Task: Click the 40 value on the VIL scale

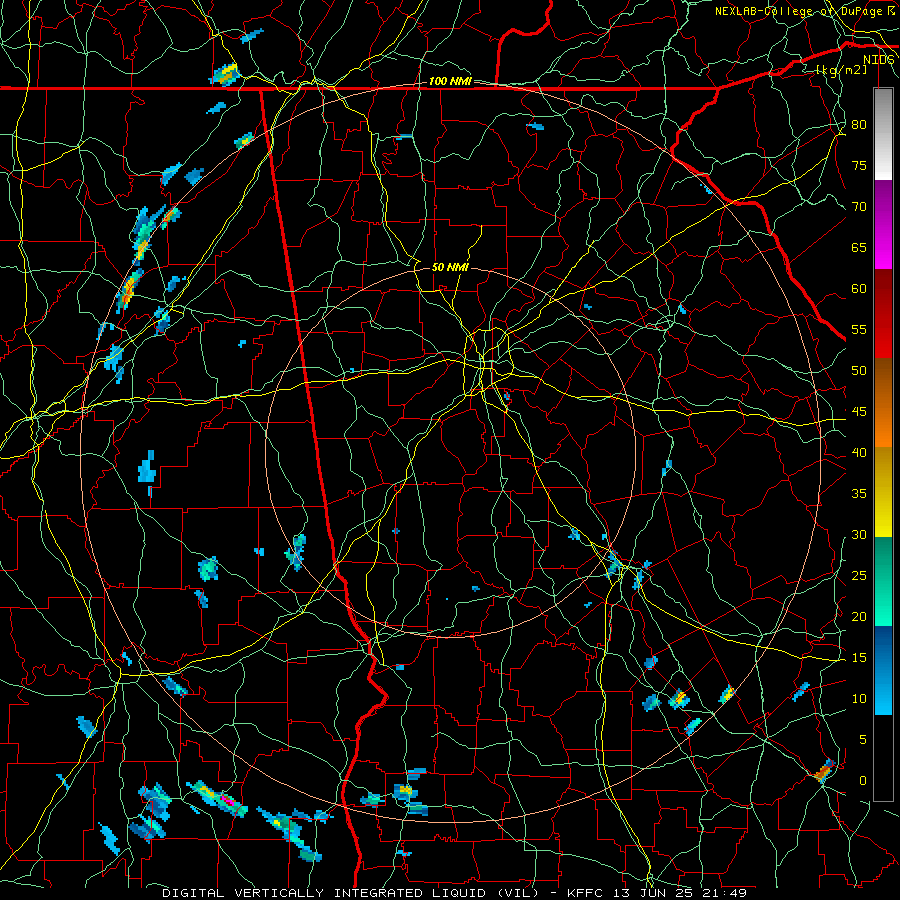Action: [x=859, y=453]
